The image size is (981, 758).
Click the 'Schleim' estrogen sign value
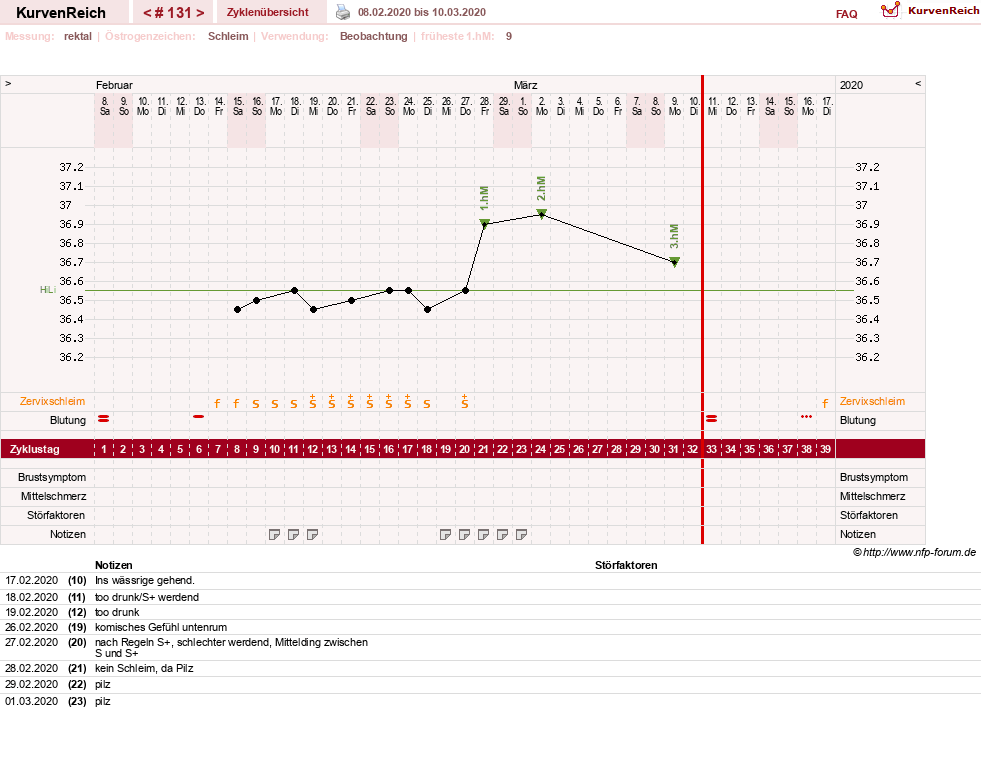(228, 36)
